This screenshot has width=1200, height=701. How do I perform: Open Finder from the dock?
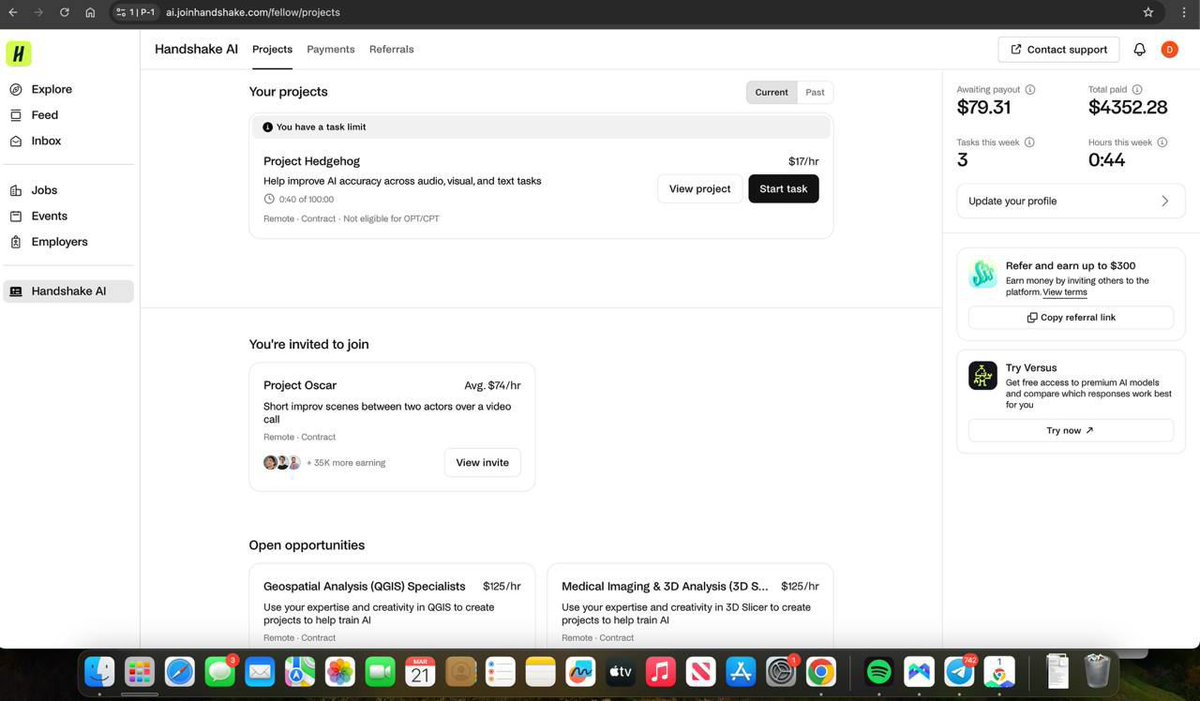[99, 671]
